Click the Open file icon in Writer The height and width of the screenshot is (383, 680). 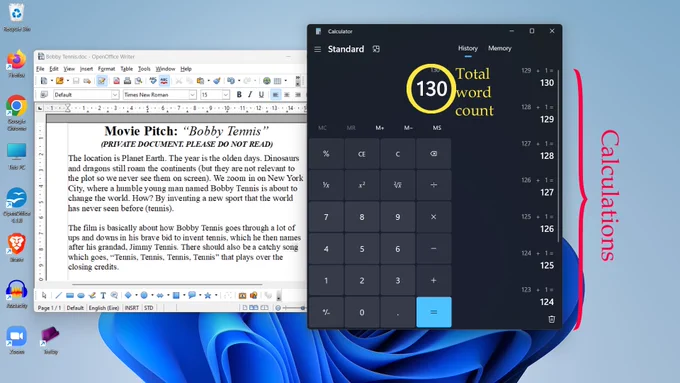click(59, 81)
